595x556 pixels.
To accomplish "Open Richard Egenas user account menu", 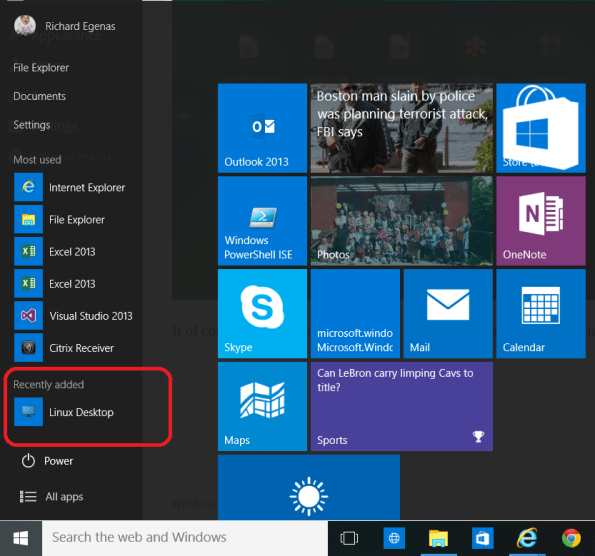I will click(x=65, y=26).
